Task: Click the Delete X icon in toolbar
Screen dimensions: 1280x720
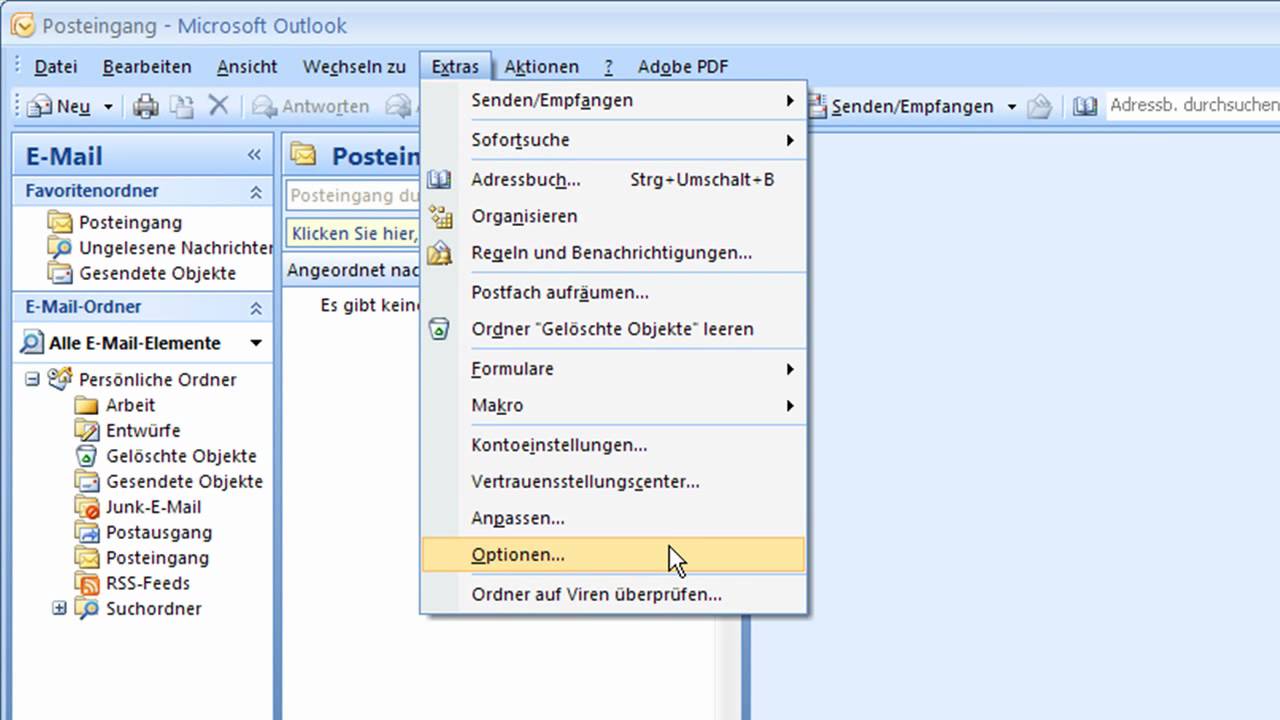Action: click(218, 105)
